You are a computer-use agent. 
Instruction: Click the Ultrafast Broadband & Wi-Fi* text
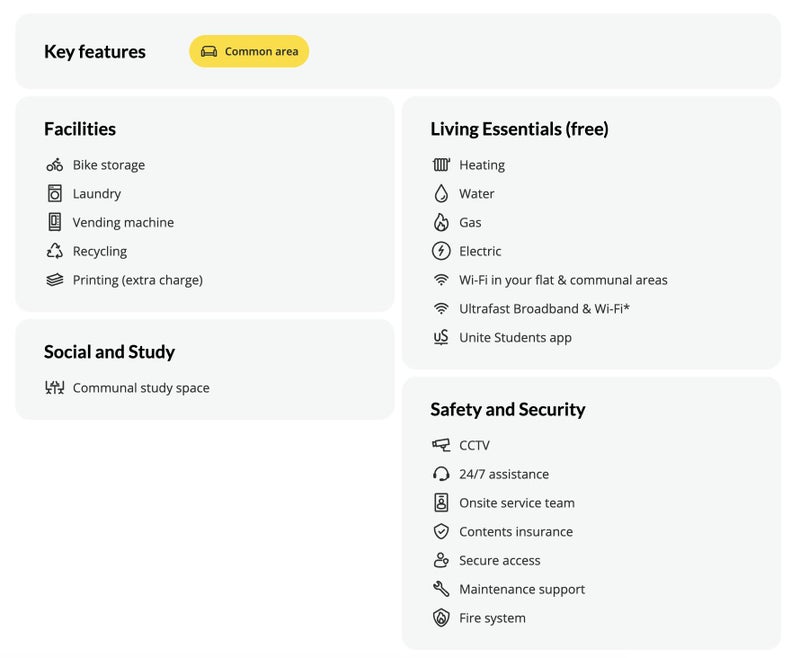click(544, 309)
